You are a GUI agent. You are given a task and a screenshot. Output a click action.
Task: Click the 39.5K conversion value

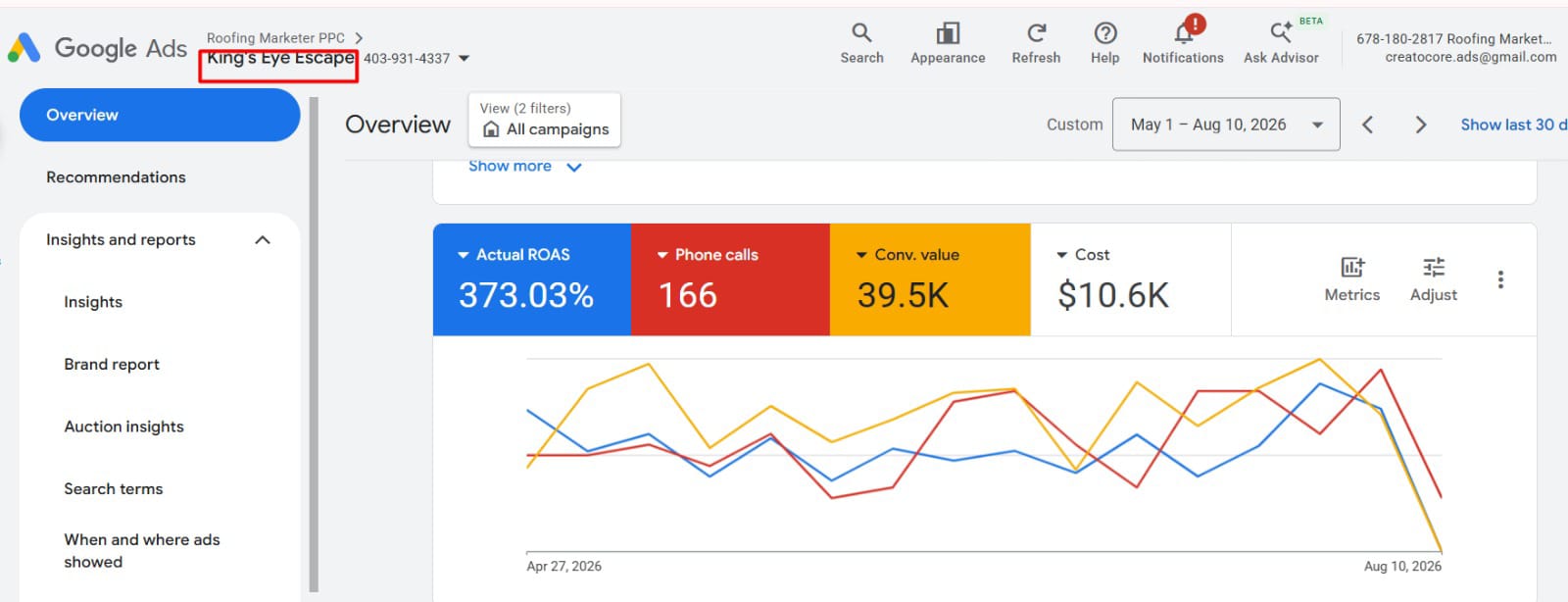[903, 295]
